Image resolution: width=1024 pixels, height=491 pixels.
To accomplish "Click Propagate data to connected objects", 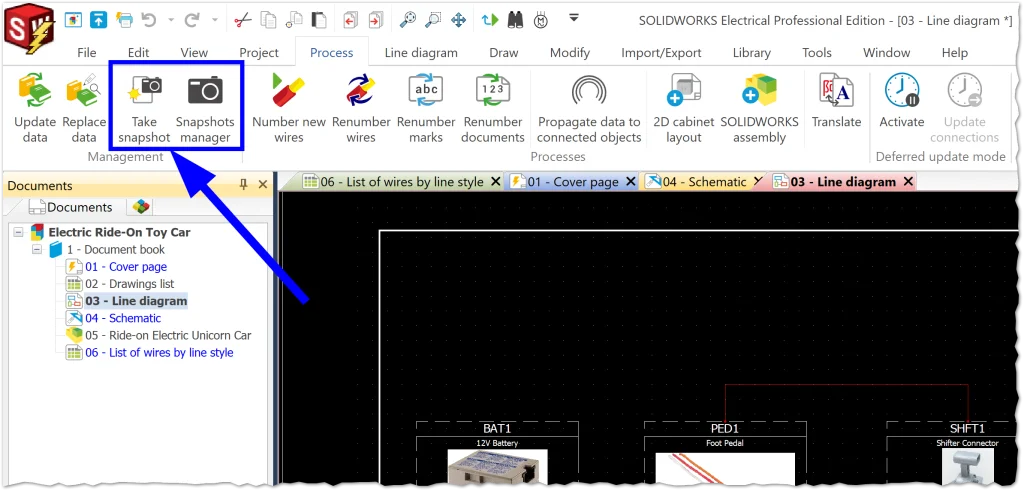I will tap(589, 92).
